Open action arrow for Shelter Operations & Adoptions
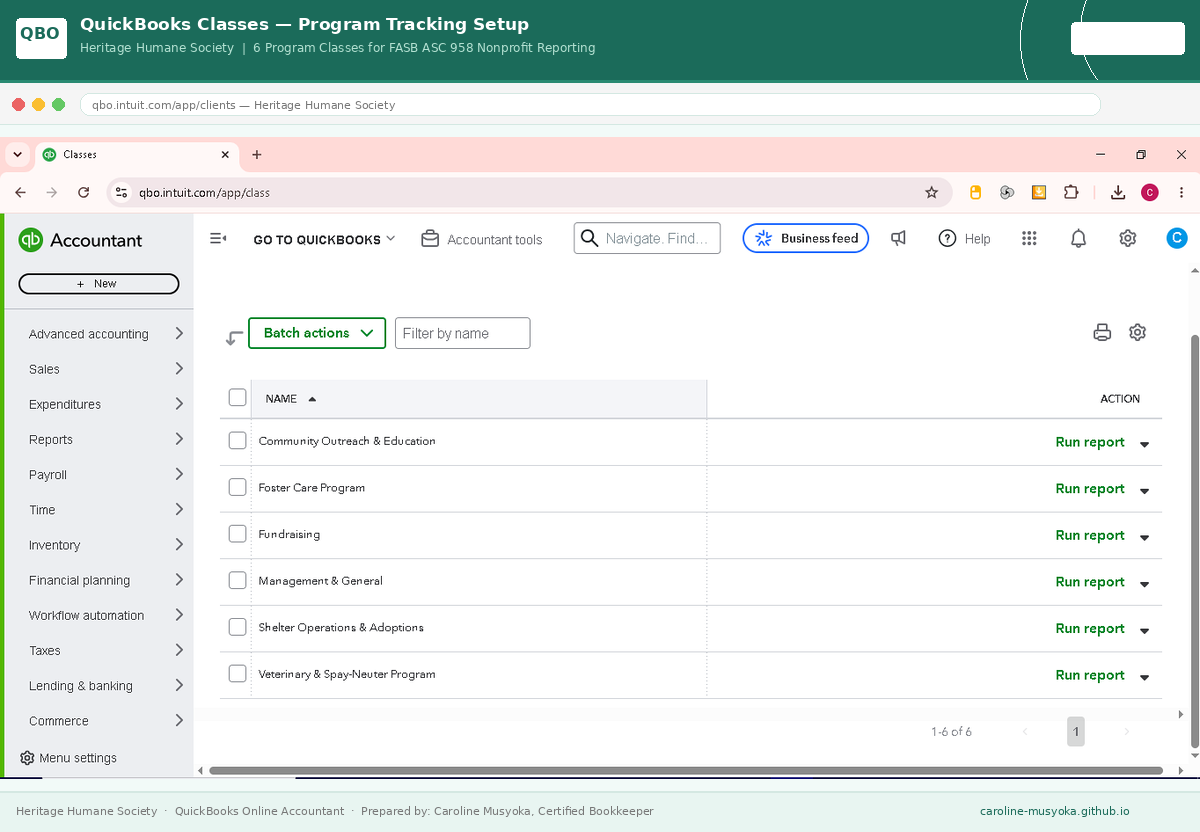 pos(1144,630)
